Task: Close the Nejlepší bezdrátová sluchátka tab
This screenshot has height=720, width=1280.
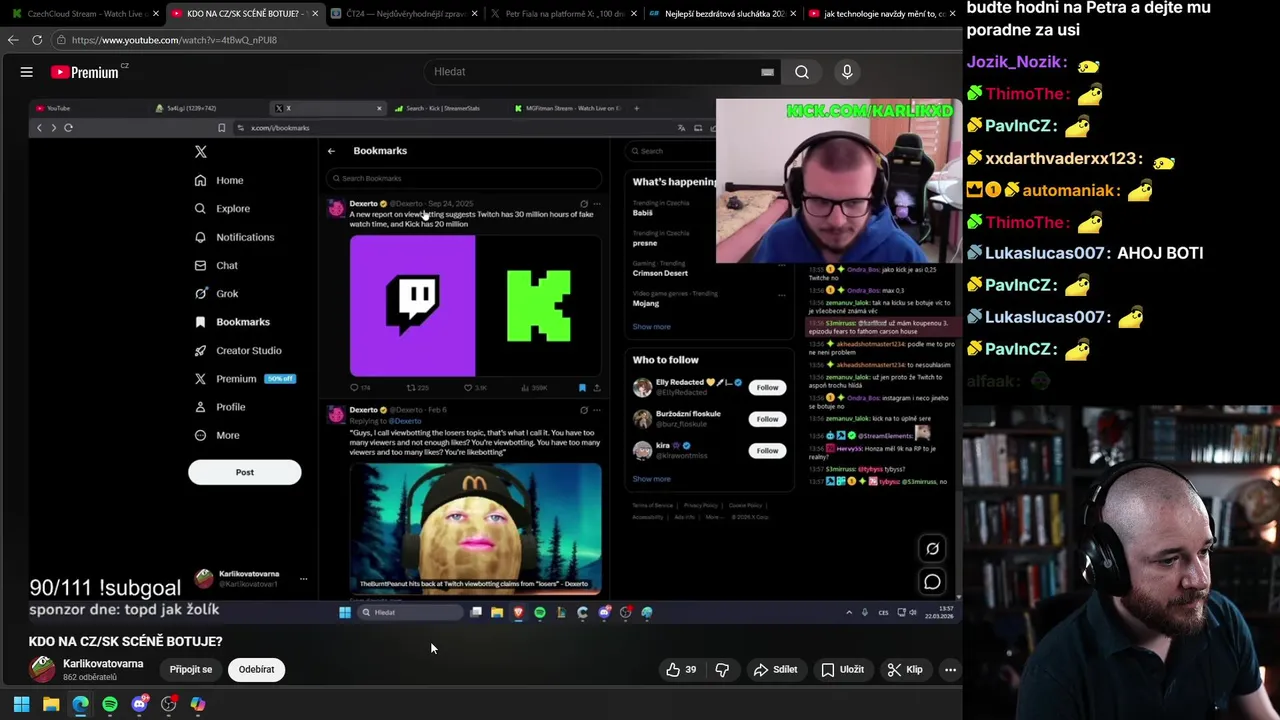Action: 793,14
